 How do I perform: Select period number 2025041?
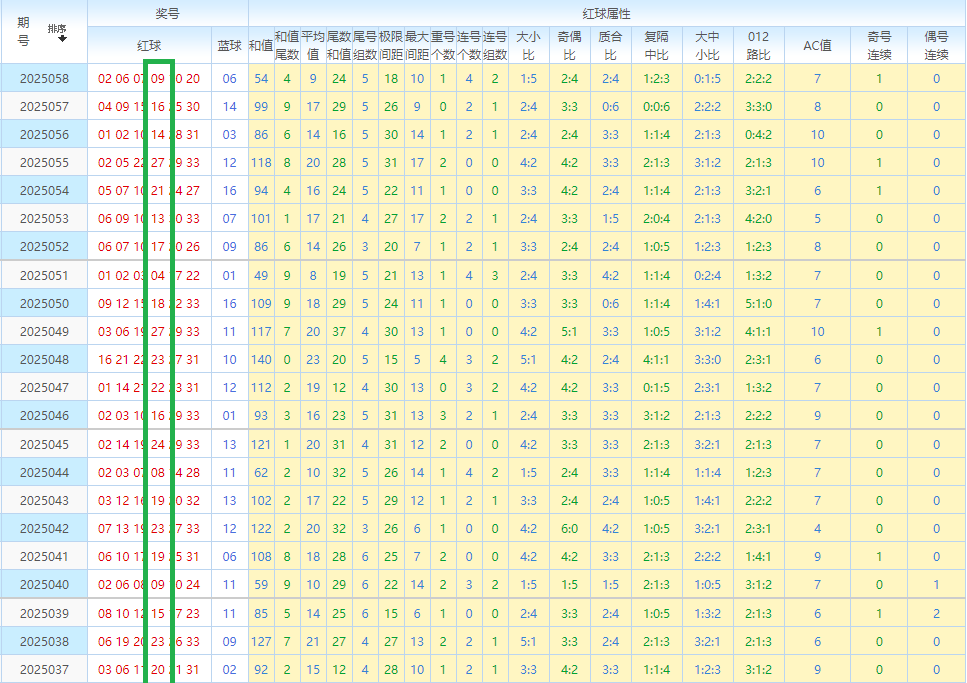click(x=44, y=557)
